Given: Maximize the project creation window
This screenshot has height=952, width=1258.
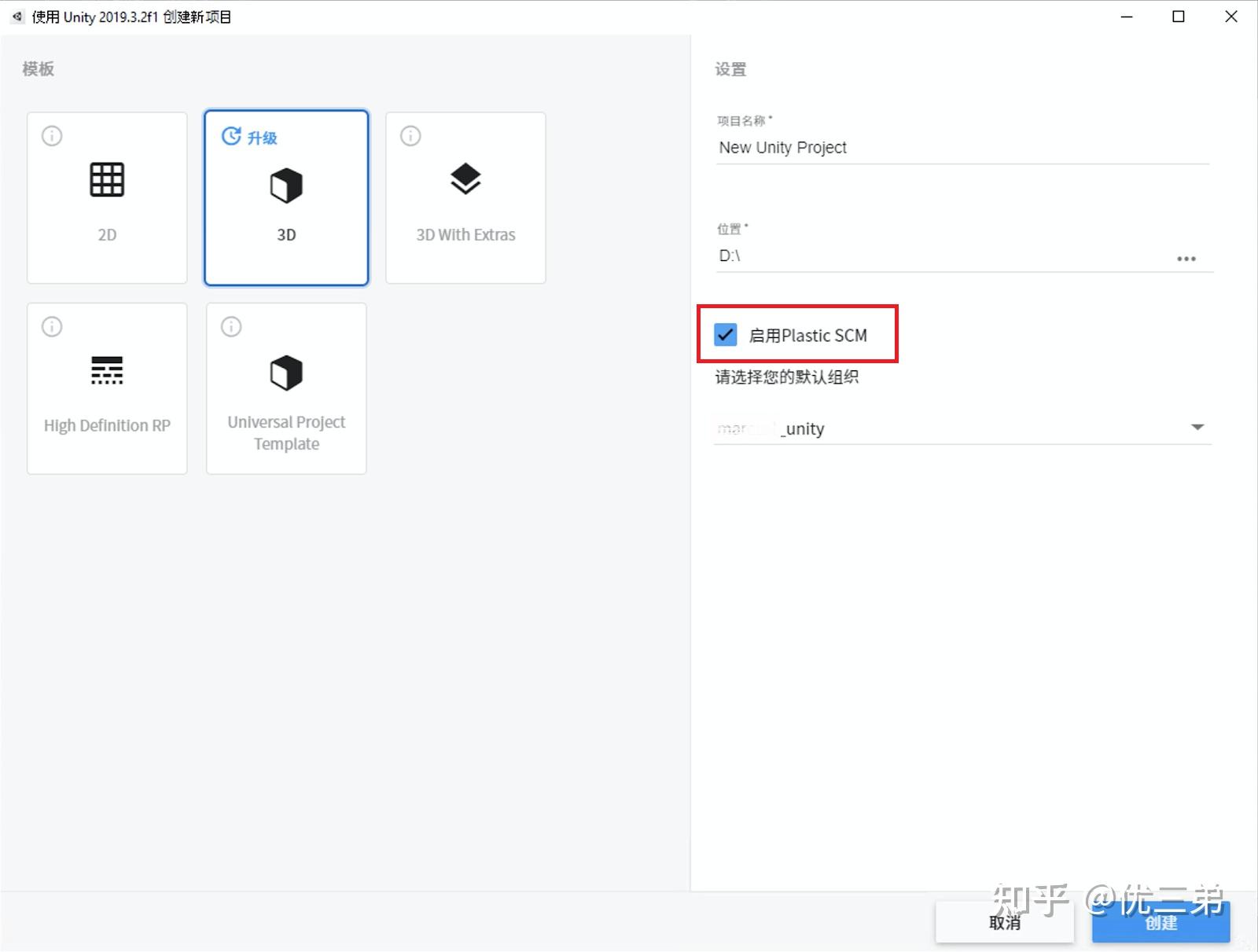Looking at the screenshot, I should click(1178, 17).
